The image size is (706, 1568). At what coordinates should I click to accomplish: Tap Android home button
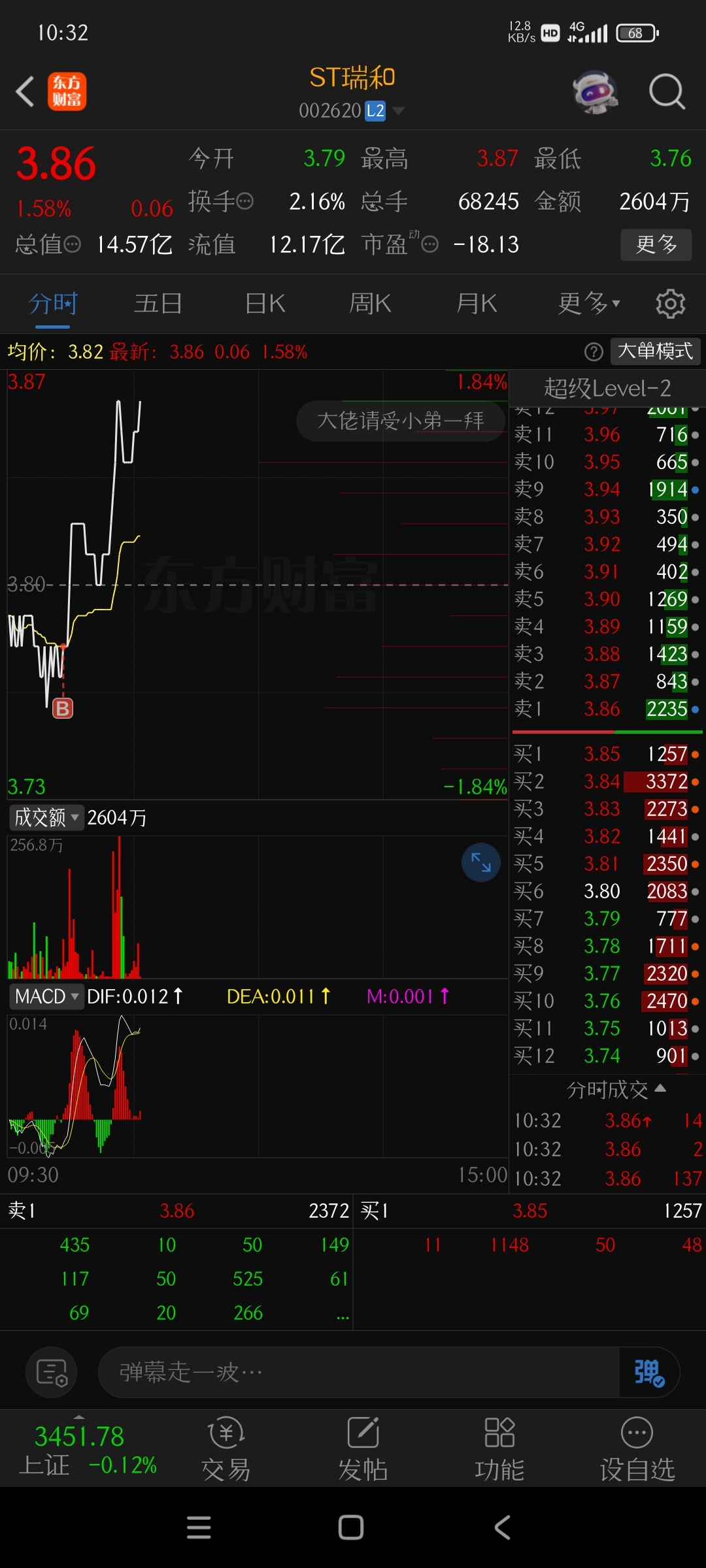[351, 1527]
